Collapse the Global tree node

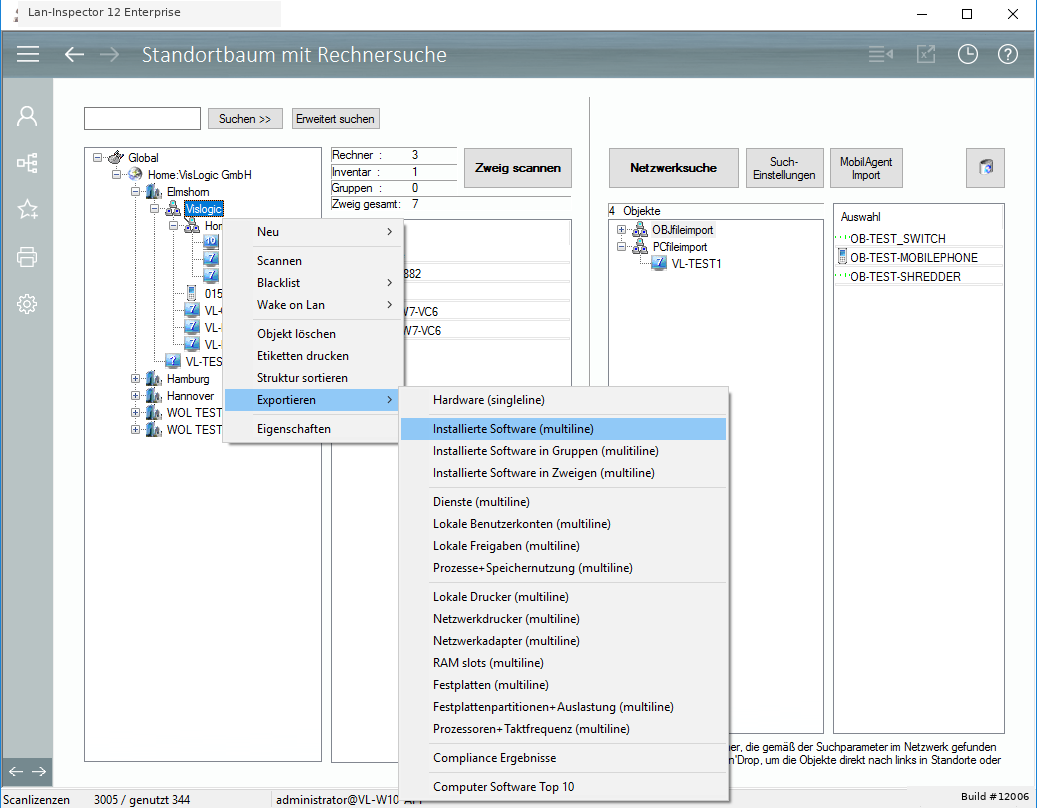[97, 157]
